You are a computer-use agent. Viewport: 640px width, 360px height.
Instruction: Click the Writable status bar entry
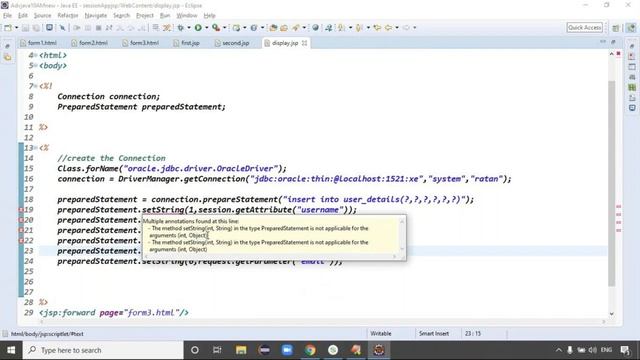coord(380,333)
